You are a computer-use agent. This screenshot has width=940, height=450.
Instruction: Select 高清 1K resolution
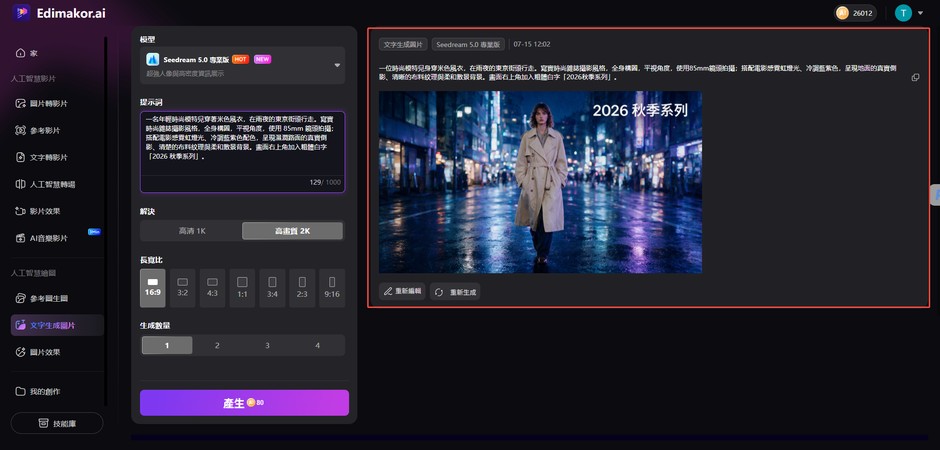(x=192, y=231)
